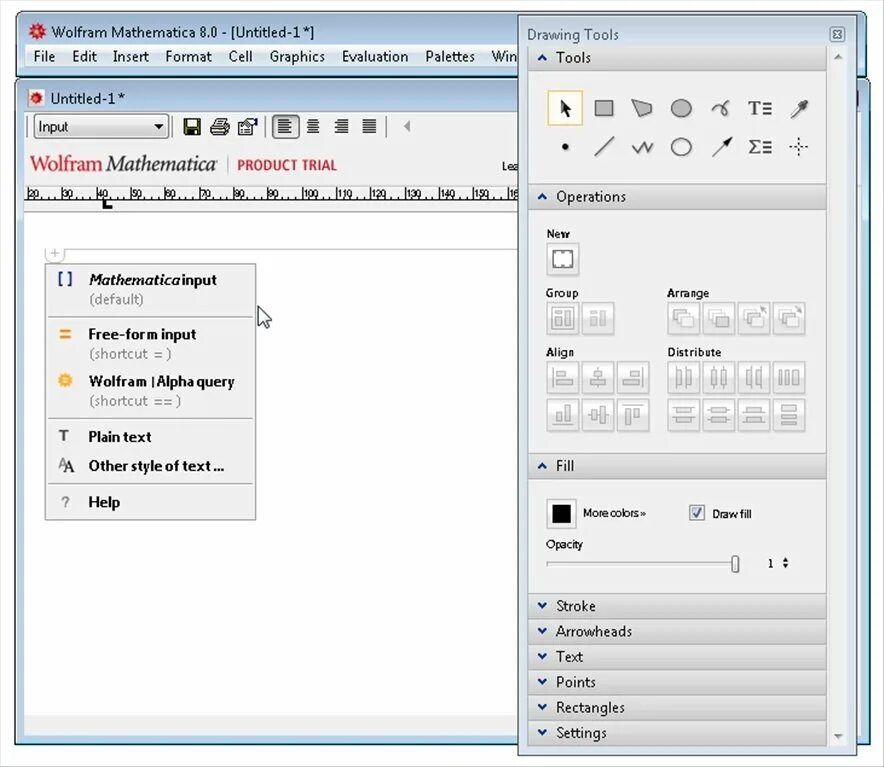Expand the Text section

pos(677,656)
